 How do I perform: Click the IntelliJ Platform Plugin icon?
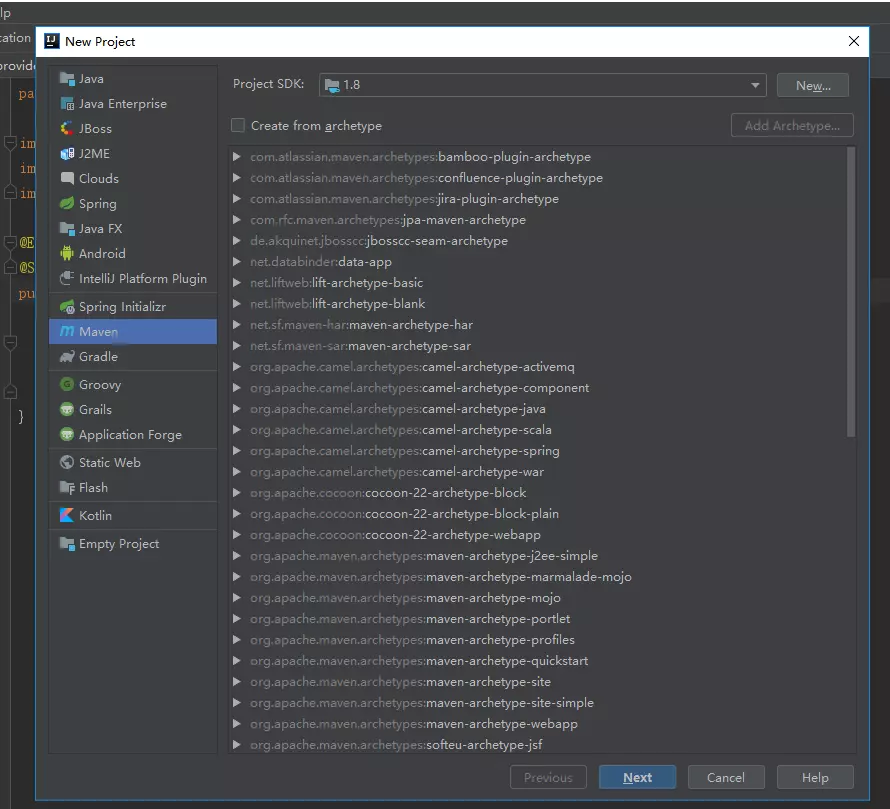tap(67, 279)
